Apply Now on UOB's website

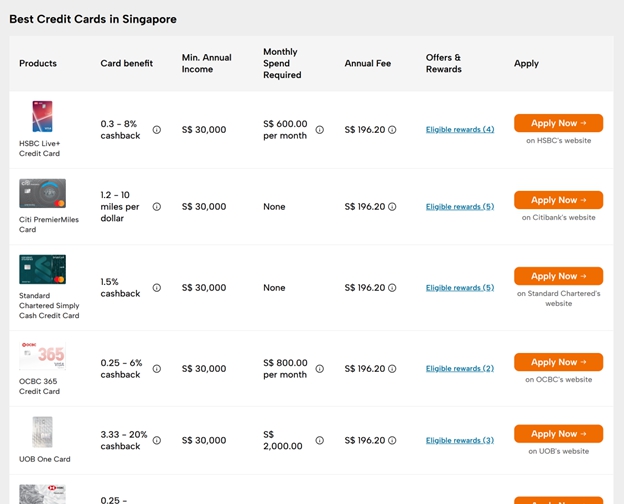click(x=558, y=434)
